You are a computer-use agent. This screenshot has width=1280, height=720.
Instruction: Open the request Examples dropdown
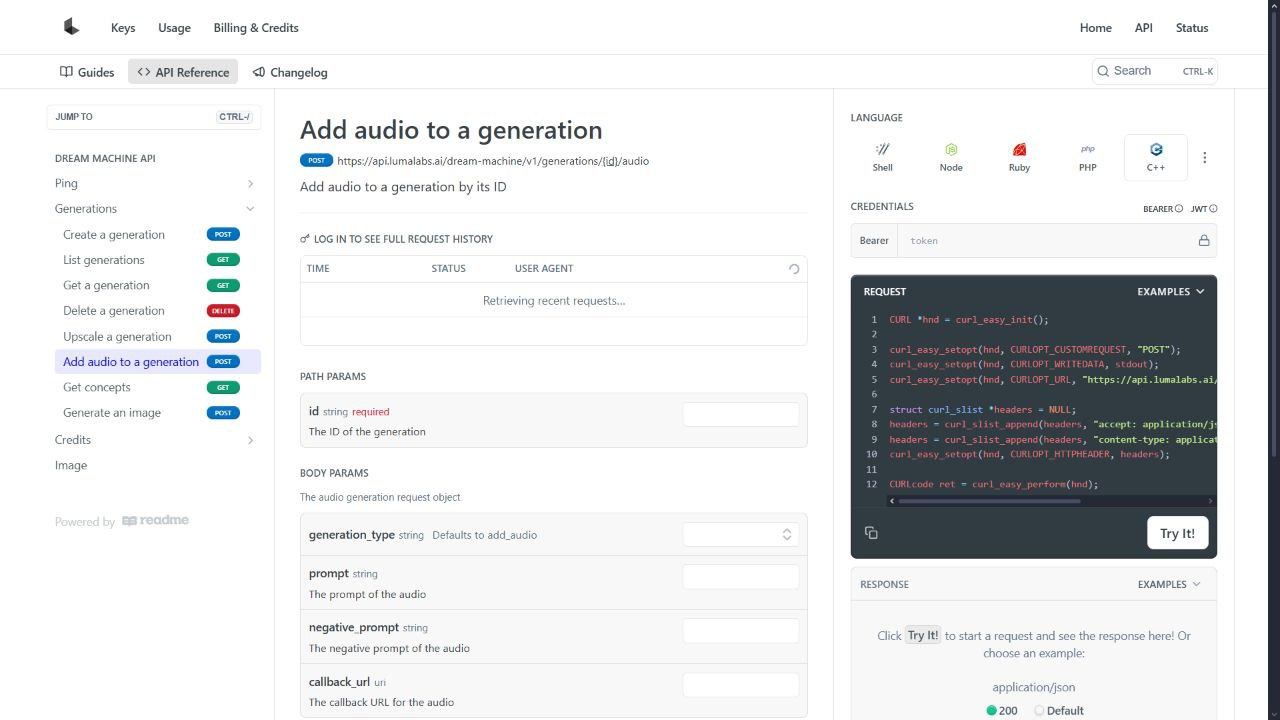click(1170, 292)
